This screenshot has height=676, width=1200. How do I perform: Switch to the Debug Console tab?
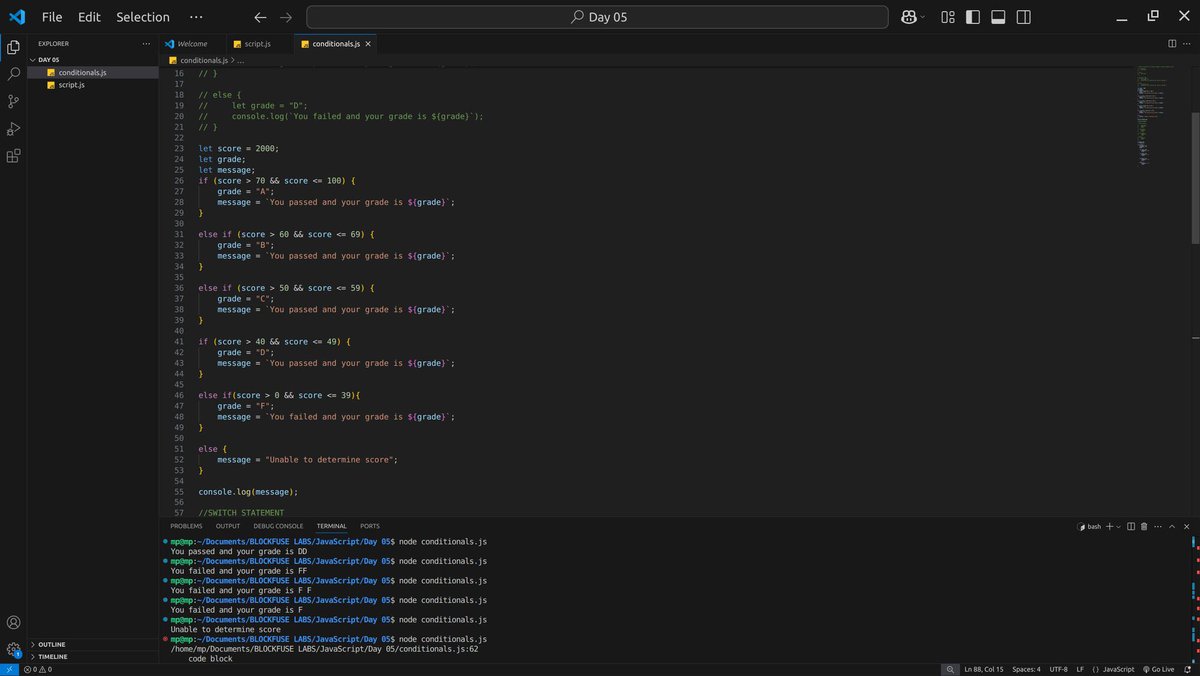click(x=278, y=526)
